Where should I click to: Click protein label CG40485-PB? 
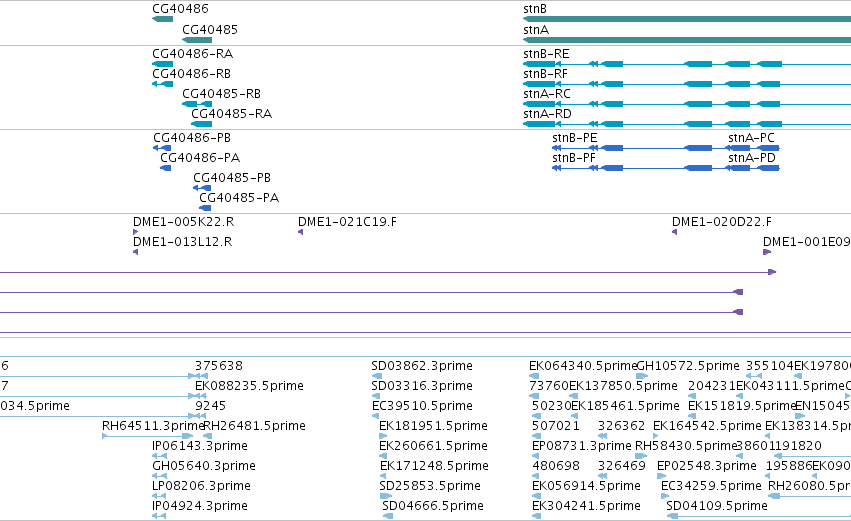pos(232,177)
